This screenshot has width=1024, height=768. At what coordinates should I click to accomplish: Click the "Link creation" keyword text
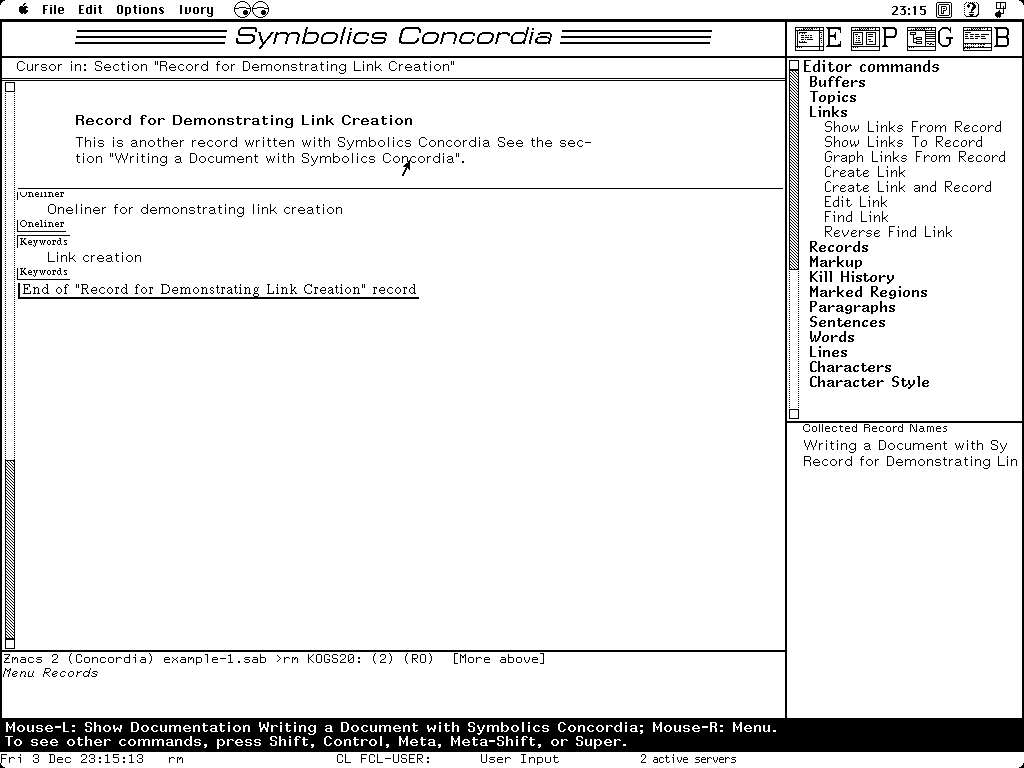pos(94,258)
